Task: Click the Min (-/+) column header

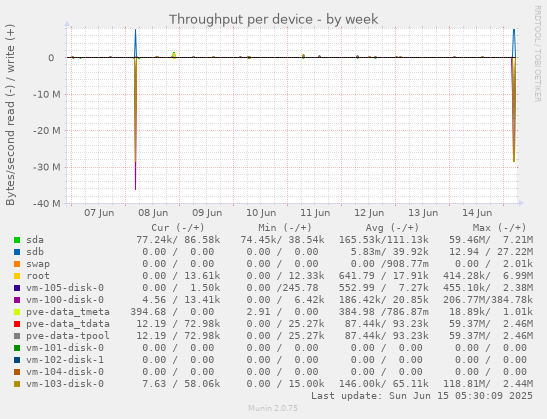Action: pyautogui.click(x=285, y=228)
